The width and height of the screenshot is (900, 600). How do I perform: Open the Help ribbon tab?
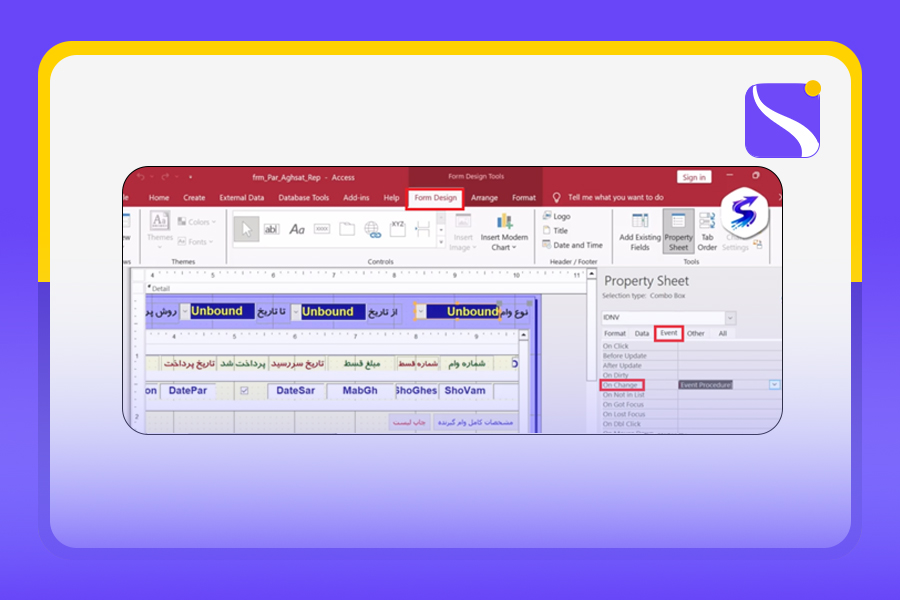click(391, 198)
